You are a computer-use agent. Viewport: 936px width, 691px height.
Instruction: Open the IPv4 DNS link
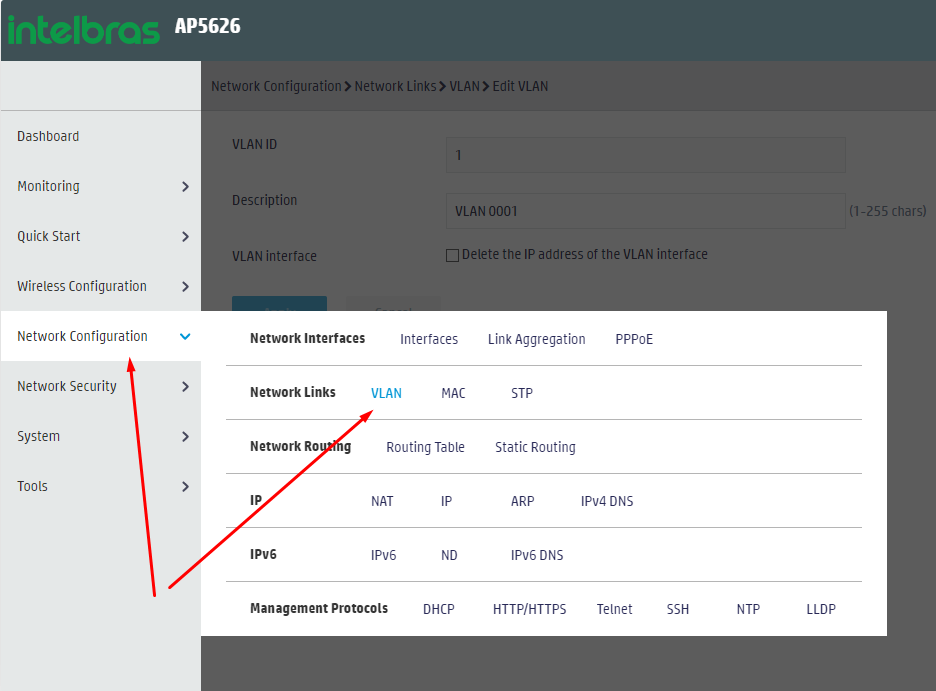[x=606, y=501]
